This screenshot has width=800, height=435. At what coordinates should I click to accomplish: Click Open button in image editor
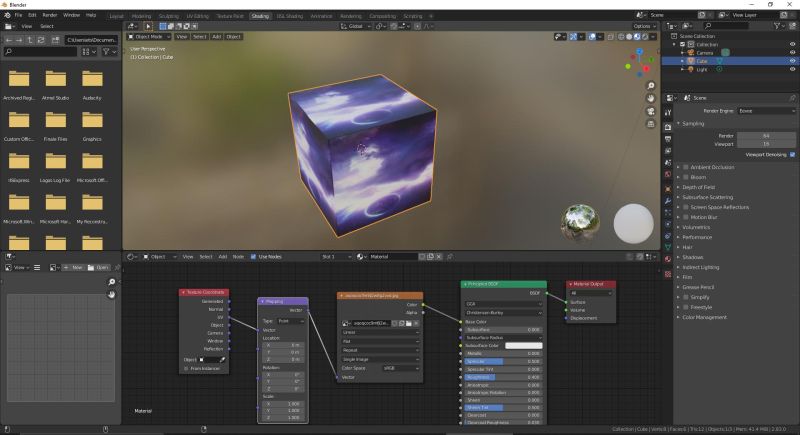click(x=98, y=267)
